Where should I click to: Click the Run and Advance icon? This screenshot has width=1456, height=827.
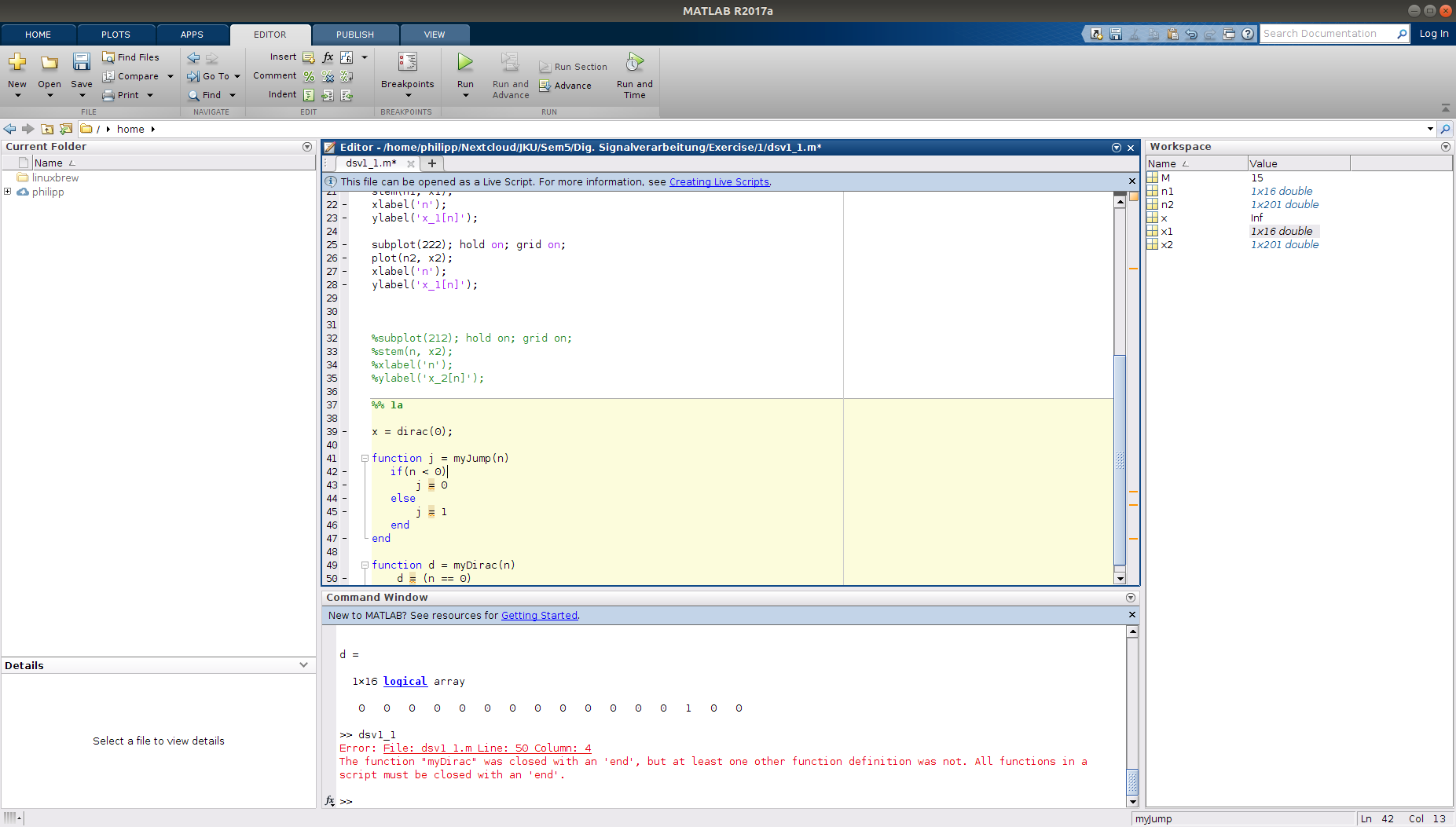[510, 63]
